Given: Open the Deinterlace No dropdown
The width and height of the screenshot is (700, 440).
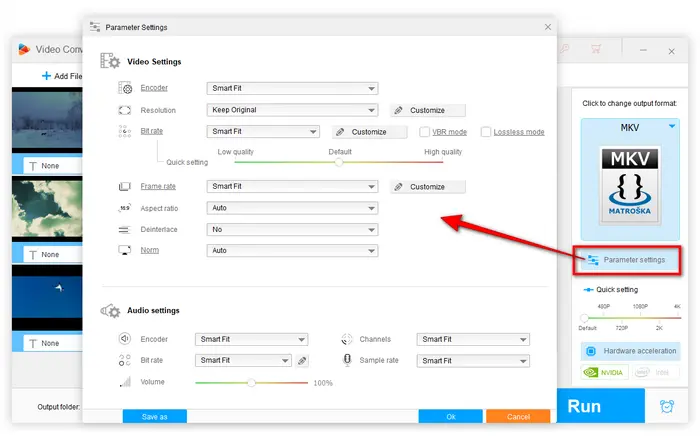Looking at the screenshot, I should (292, 229).
